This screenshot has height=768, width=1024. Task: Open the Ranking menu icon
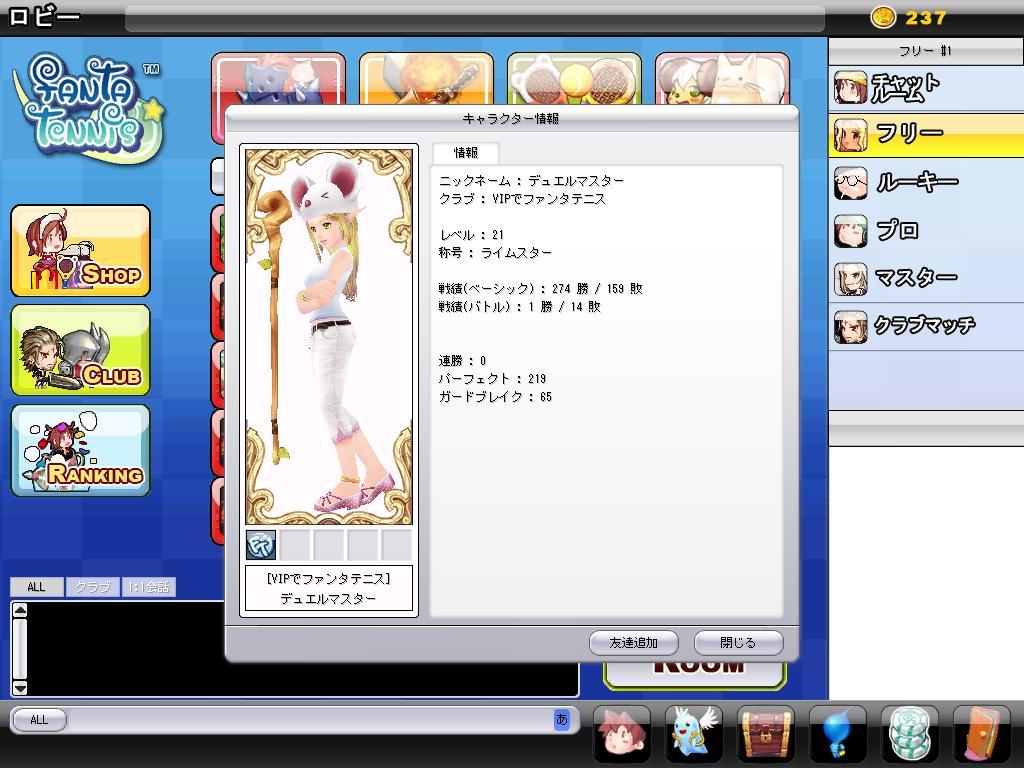[x=80, y=450]
